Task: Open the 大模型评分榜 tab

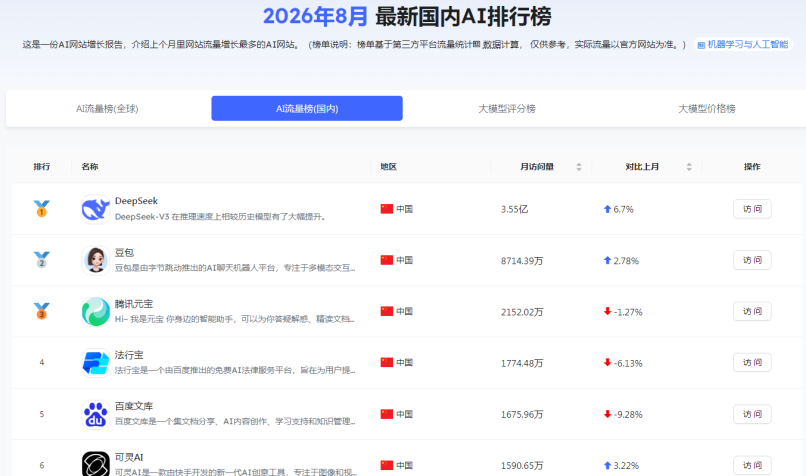Action: click(507, 108)
